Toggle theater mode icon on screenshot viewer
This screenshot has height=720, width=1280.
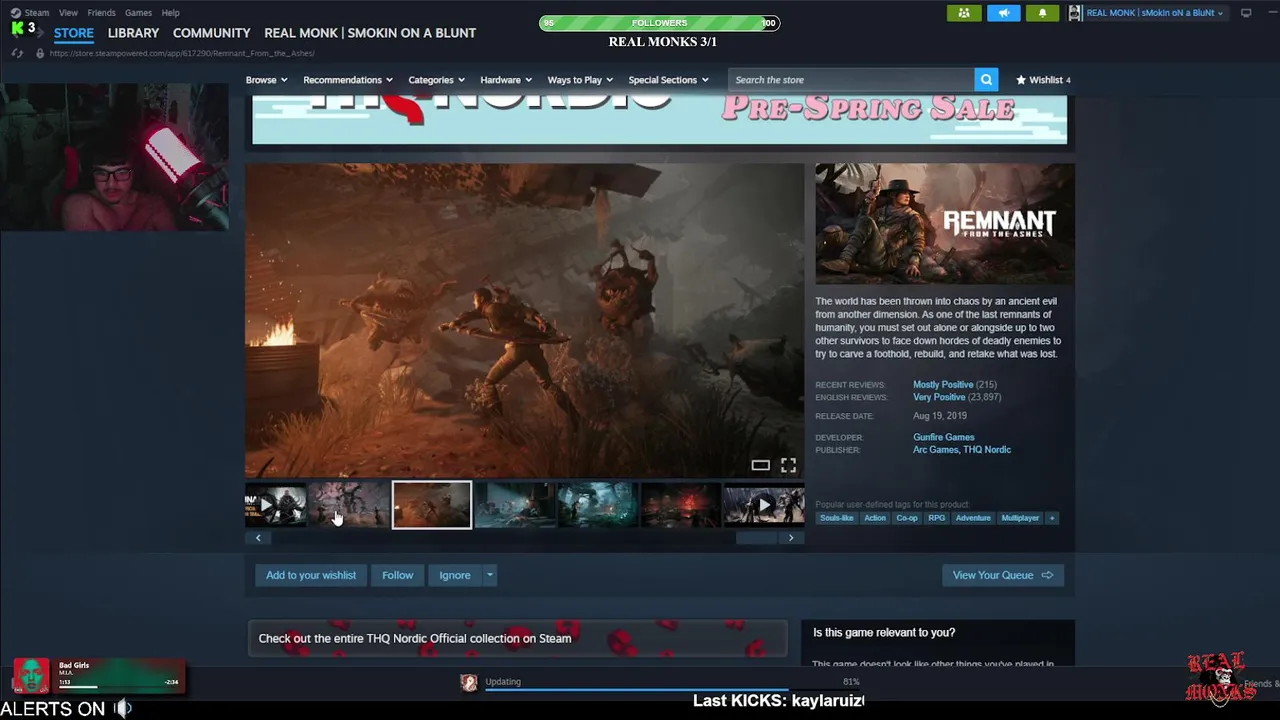click(761, 465)
